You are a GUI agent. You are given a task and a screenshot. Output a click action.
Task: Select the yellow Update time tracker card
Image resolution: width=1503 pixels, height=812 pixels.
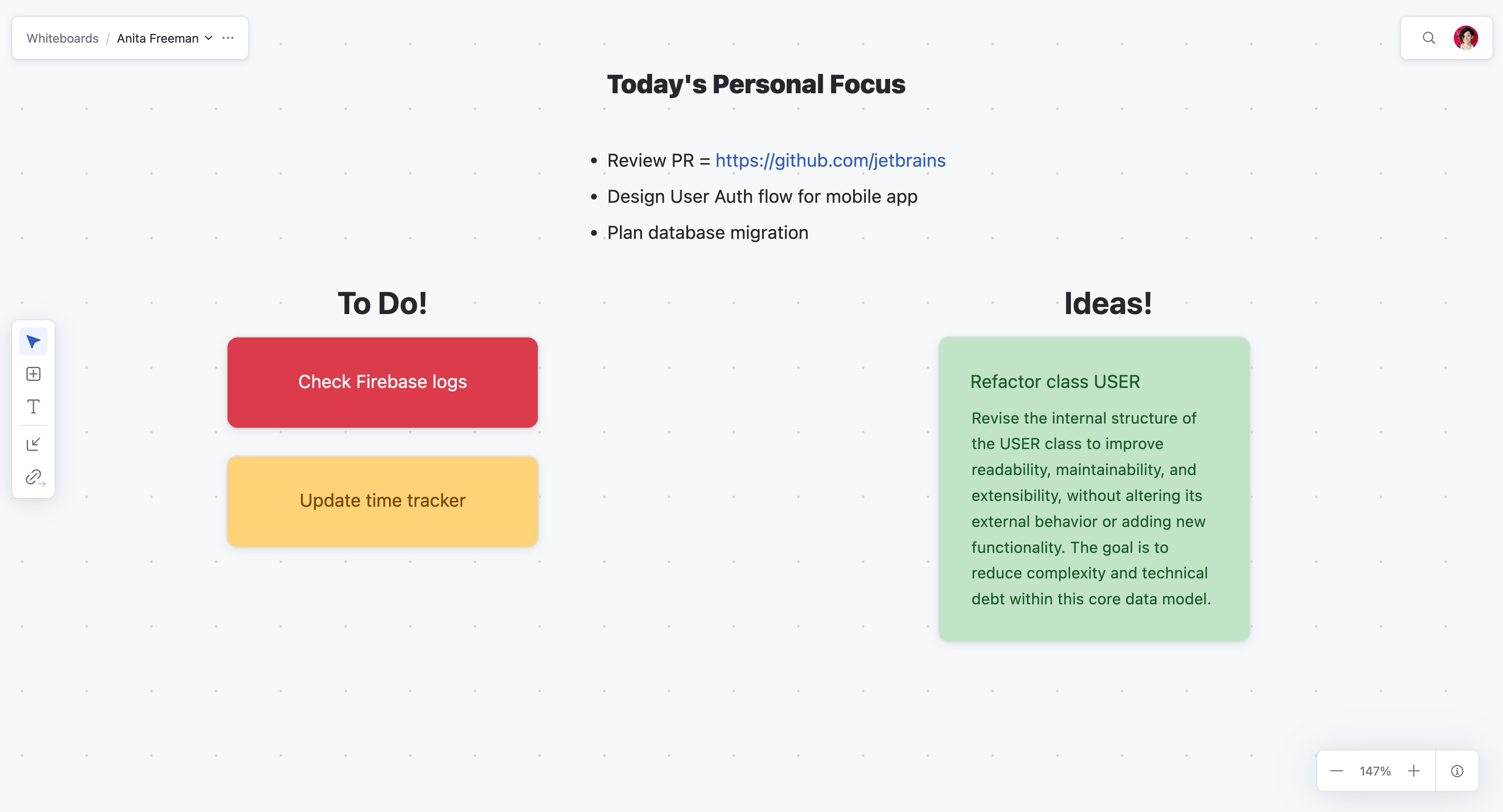coord(382,501)
